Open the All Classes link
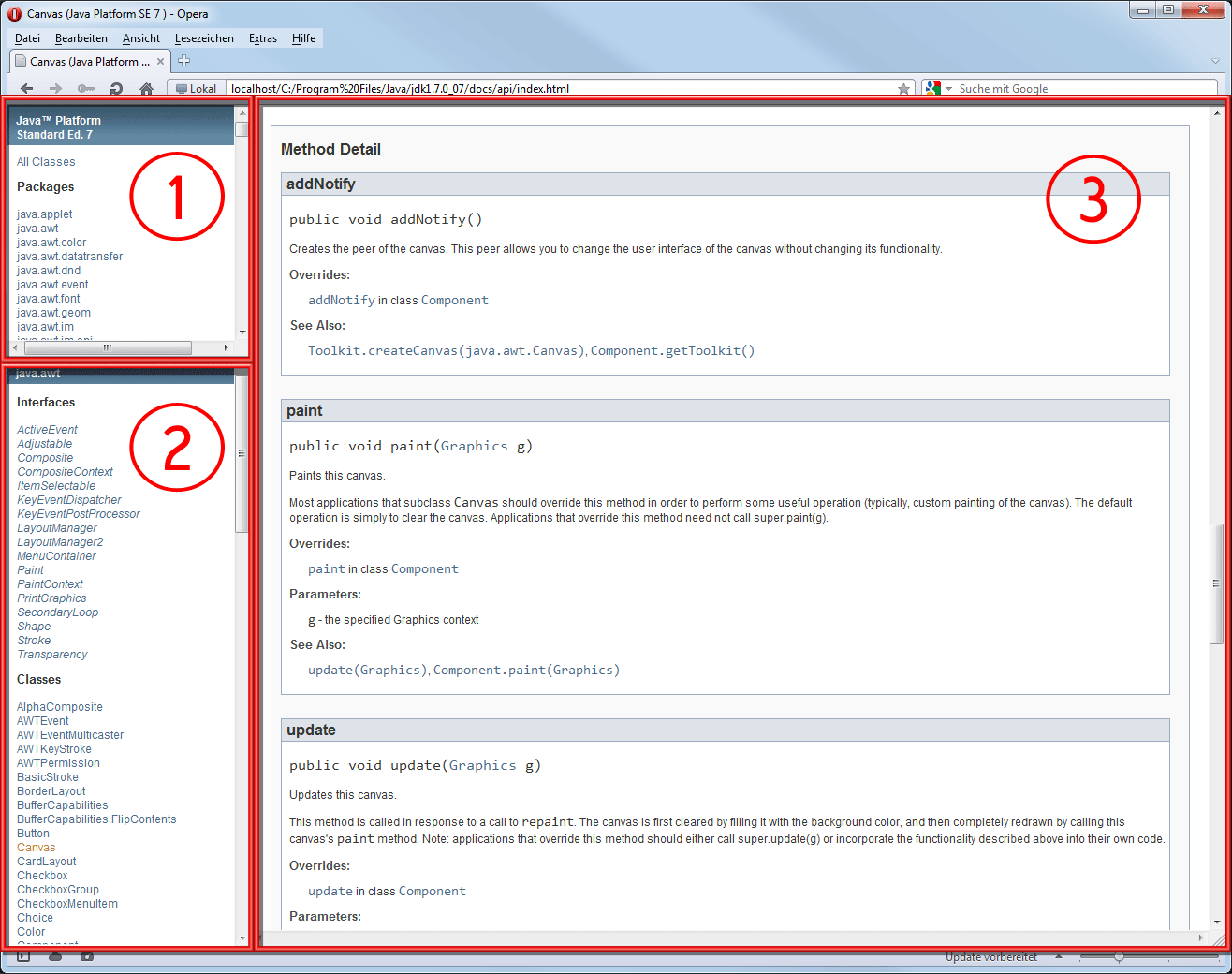The width and height of the screenshot is (1232, 974). (x=46, y=162)
